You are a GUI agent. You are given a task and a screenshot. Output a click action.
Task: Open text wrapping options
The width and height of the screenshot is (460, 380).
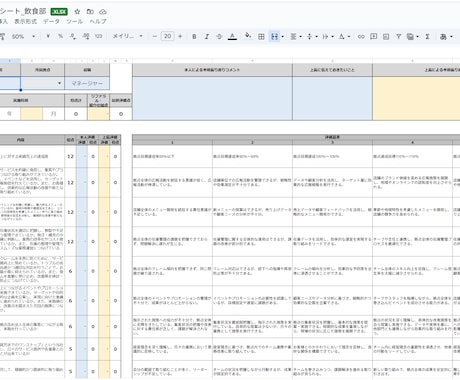coord(328,36)
